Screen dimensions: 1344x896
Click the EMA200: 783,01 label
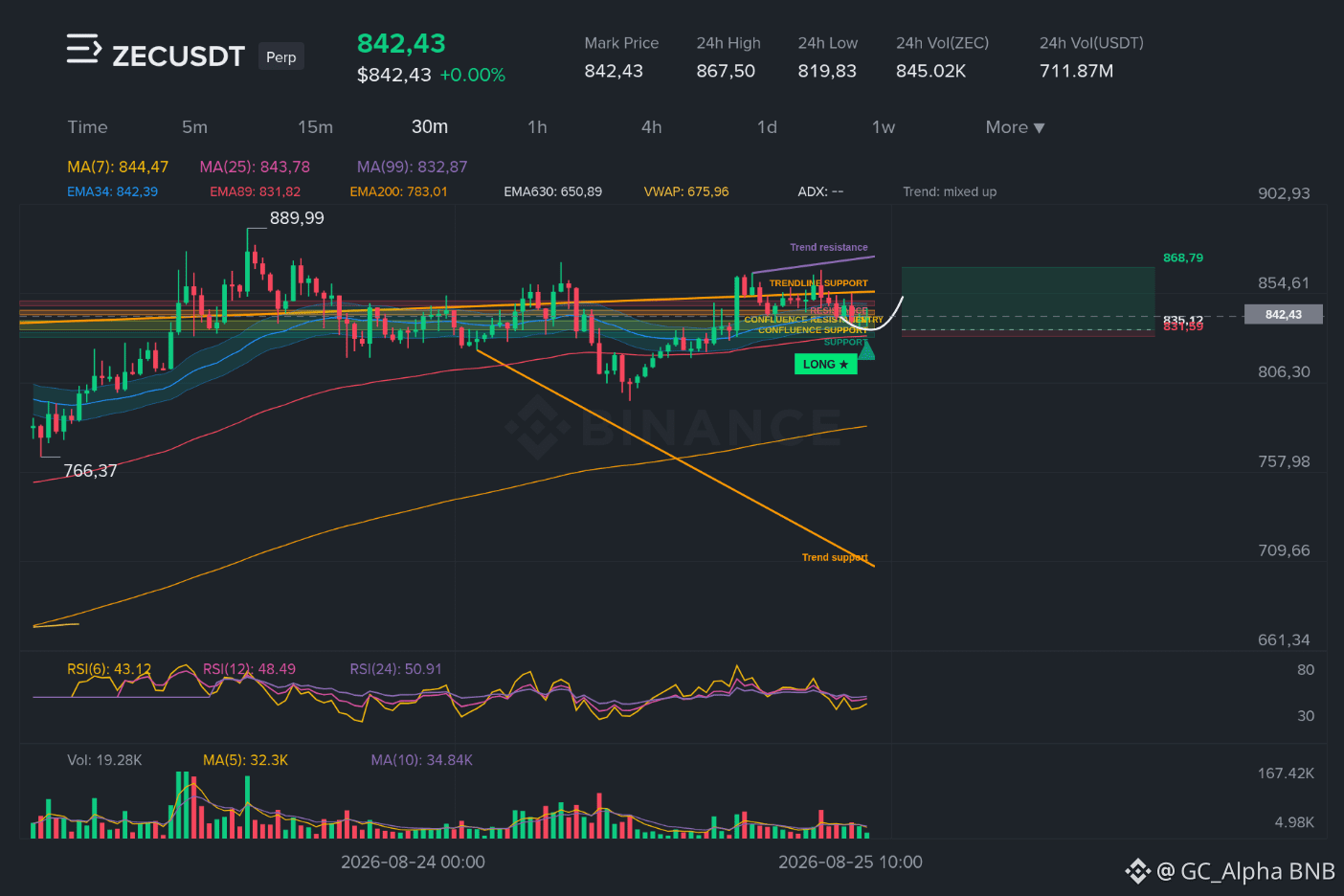pyautogui.click(x=398, y=191)
